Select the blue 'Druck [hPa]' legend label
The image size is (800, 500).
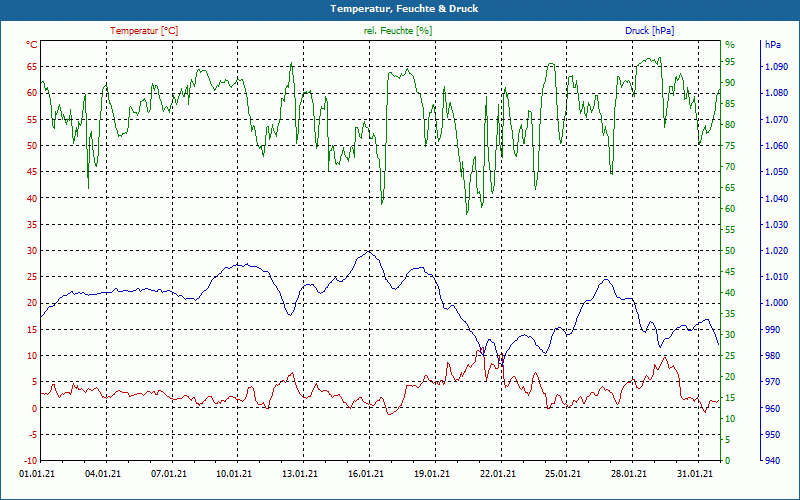pyautogui.click(x=649, y=31)
